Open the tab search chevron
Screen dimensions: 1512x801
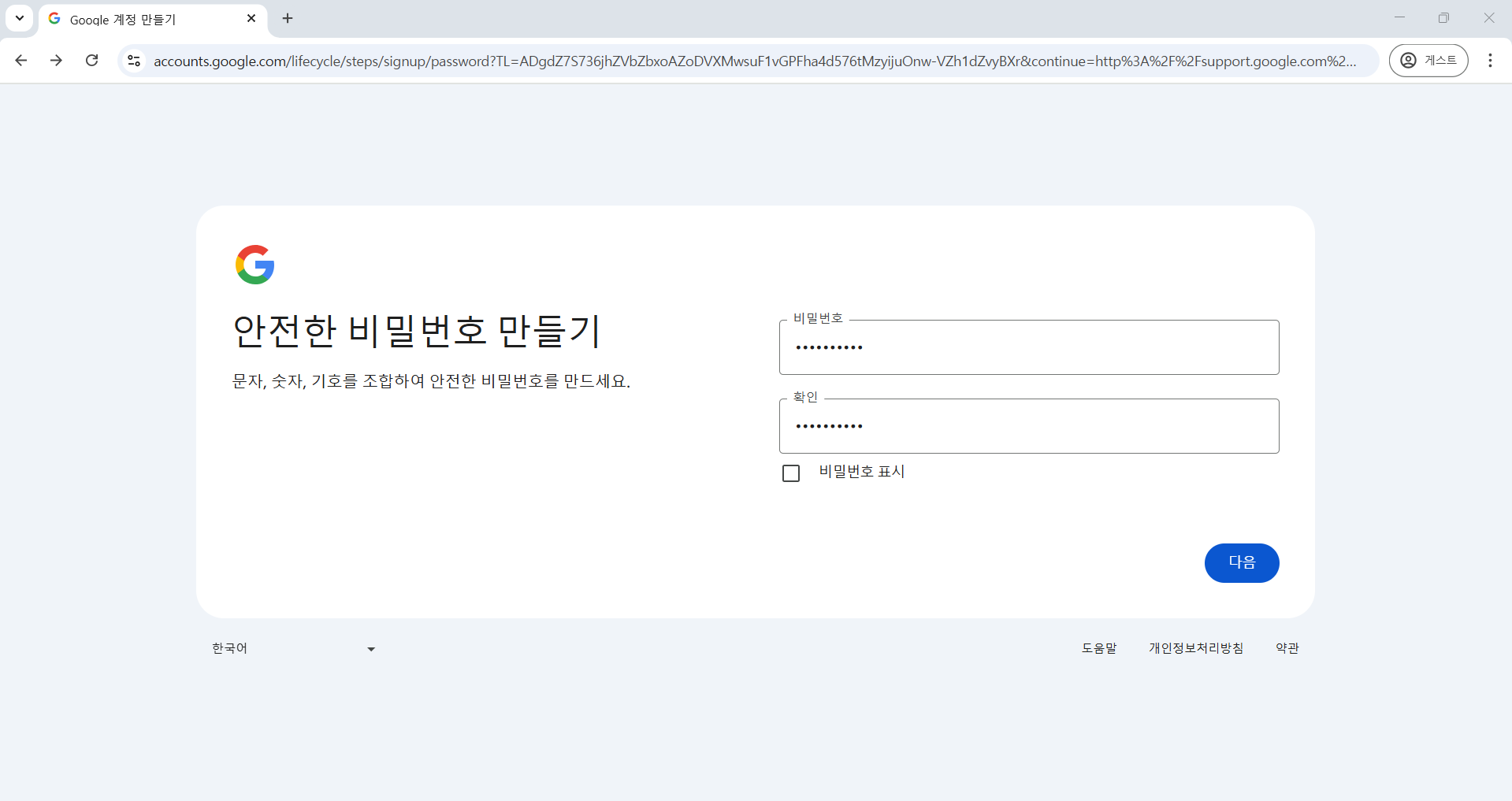pyautogui.click(x=20, y=18)
